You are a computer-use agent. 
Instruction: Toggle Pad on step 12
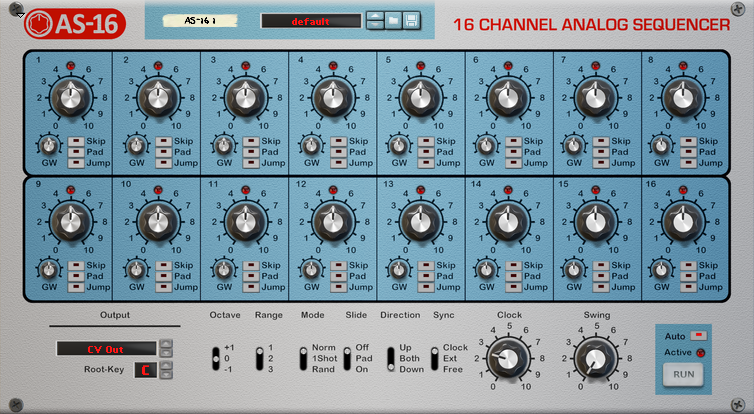pos(339,276)
